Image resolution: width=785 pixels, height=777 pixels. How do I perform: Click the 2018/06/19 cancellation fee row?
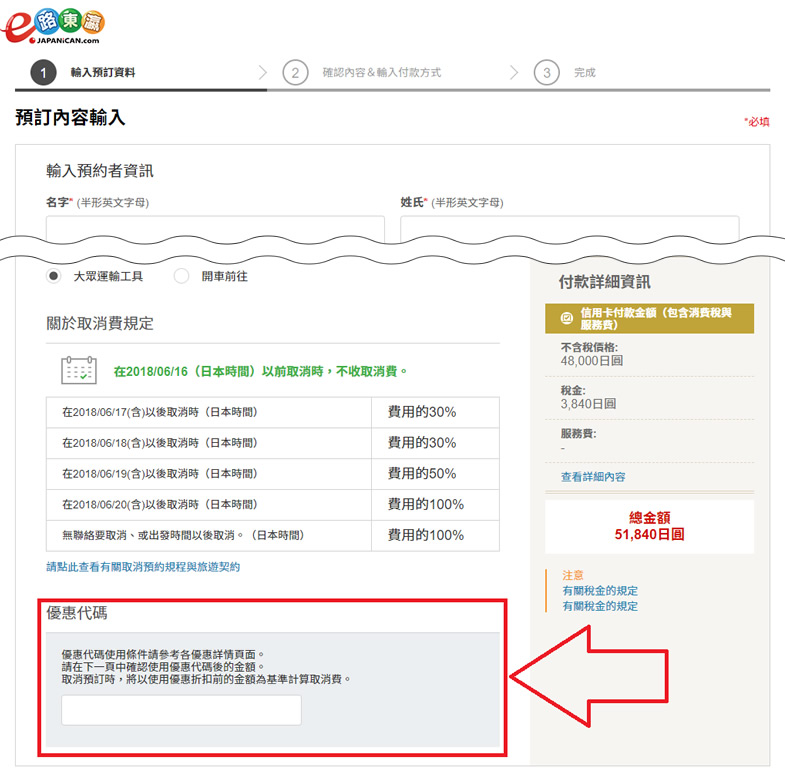pos(272,473)
